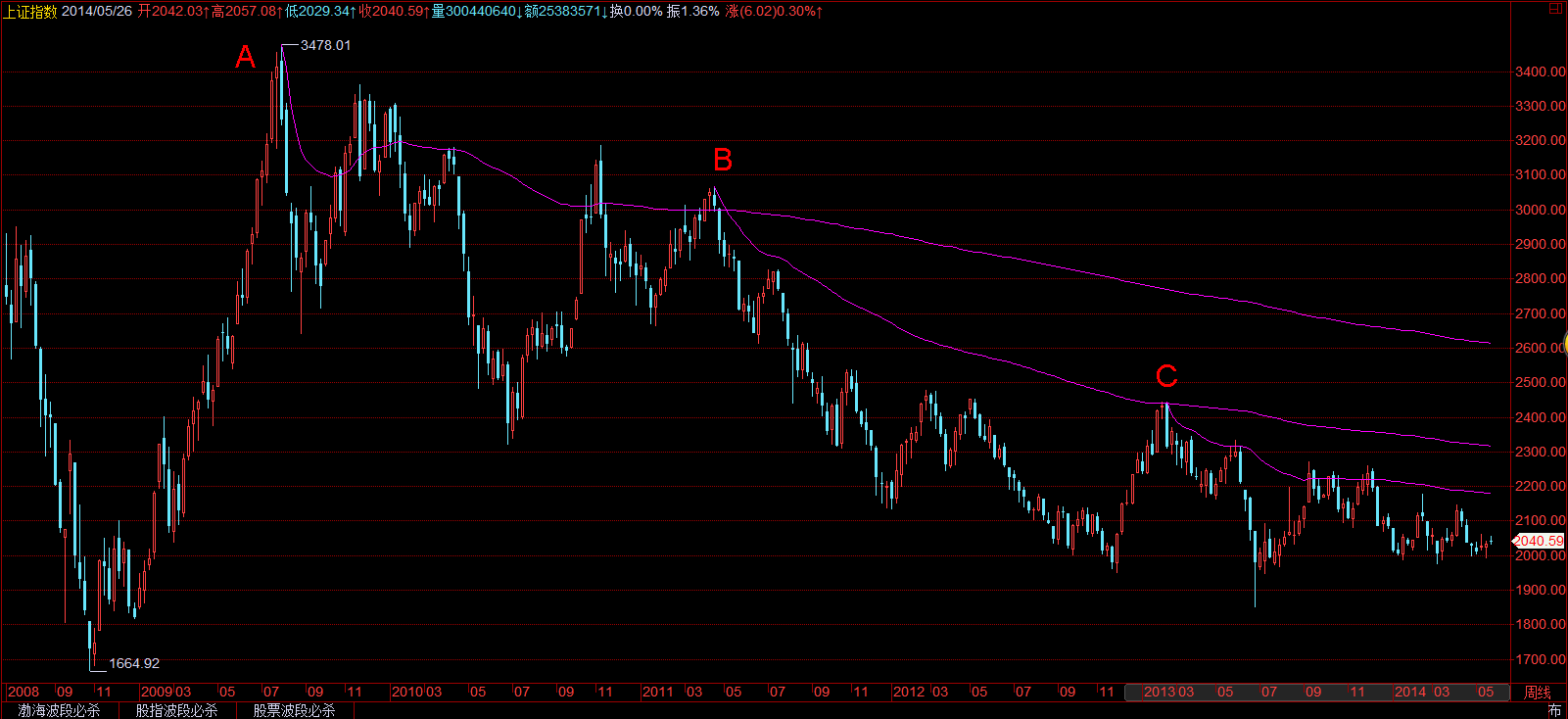Click the amplitude 振1.36% value

pyautogui.click(x=693, y=11)
